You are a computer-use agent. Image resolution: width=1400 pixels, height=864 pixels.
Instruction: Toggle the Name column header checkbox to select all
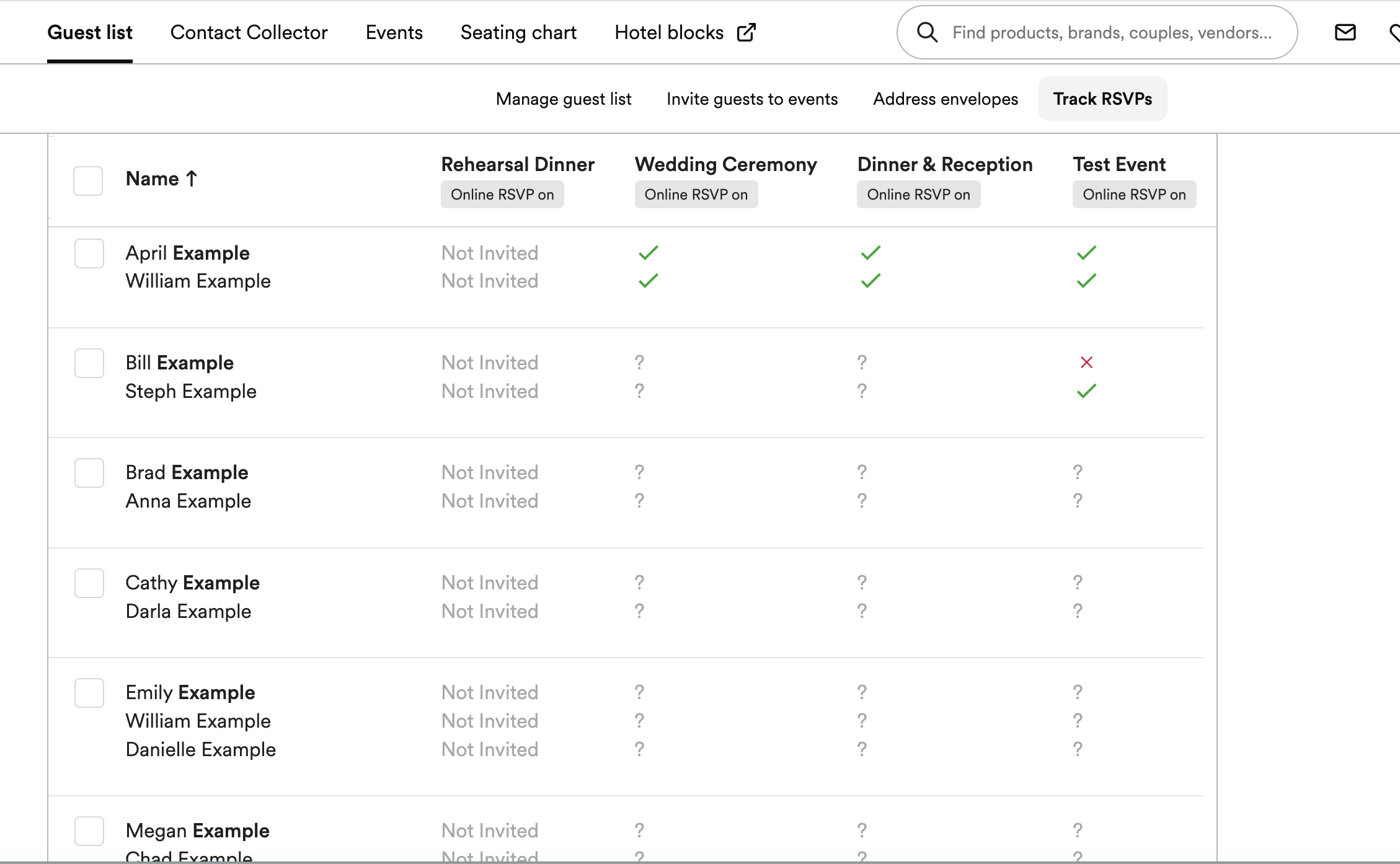tap(88, 179)
